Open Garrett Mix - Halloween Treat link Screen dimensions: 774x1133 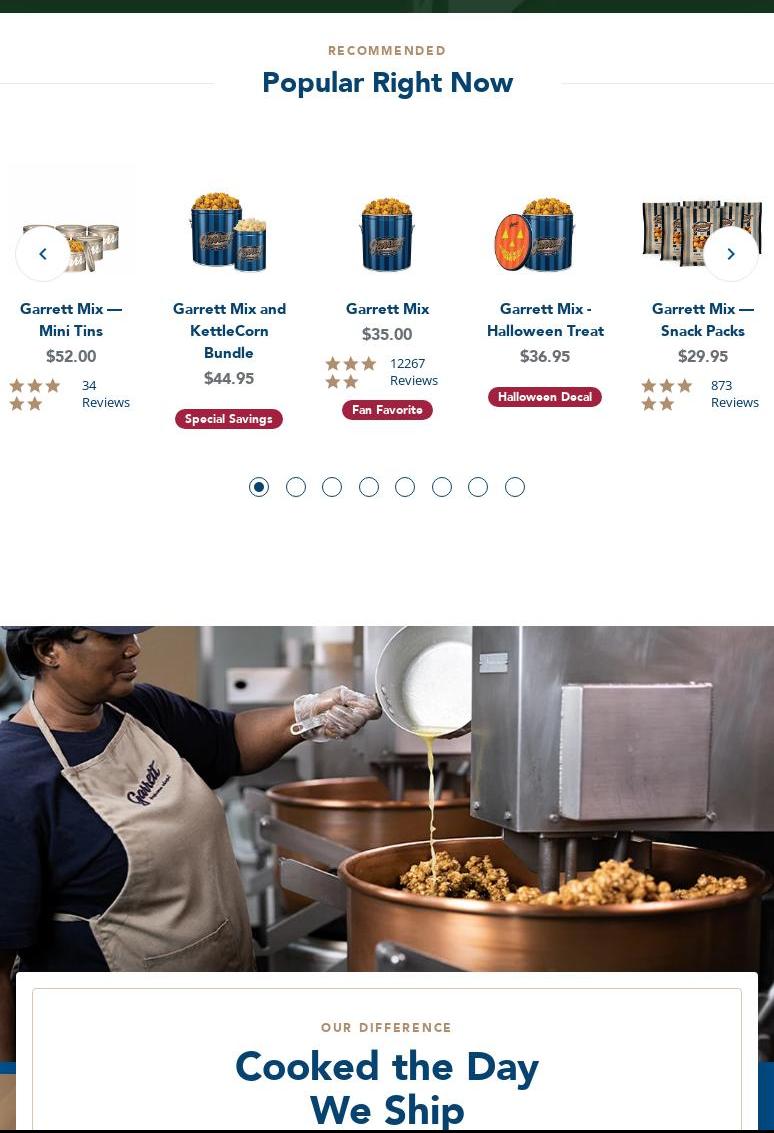pyautogui.click(x=545, y=319)
